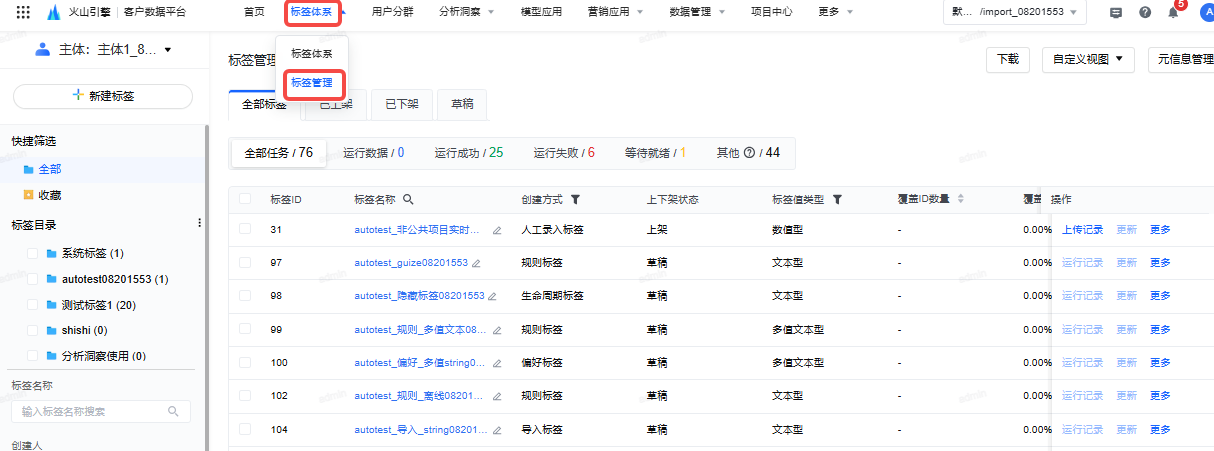Expand the 更多 menu in top navigation
Screen dimensions: 1214x451
[835, 12]
